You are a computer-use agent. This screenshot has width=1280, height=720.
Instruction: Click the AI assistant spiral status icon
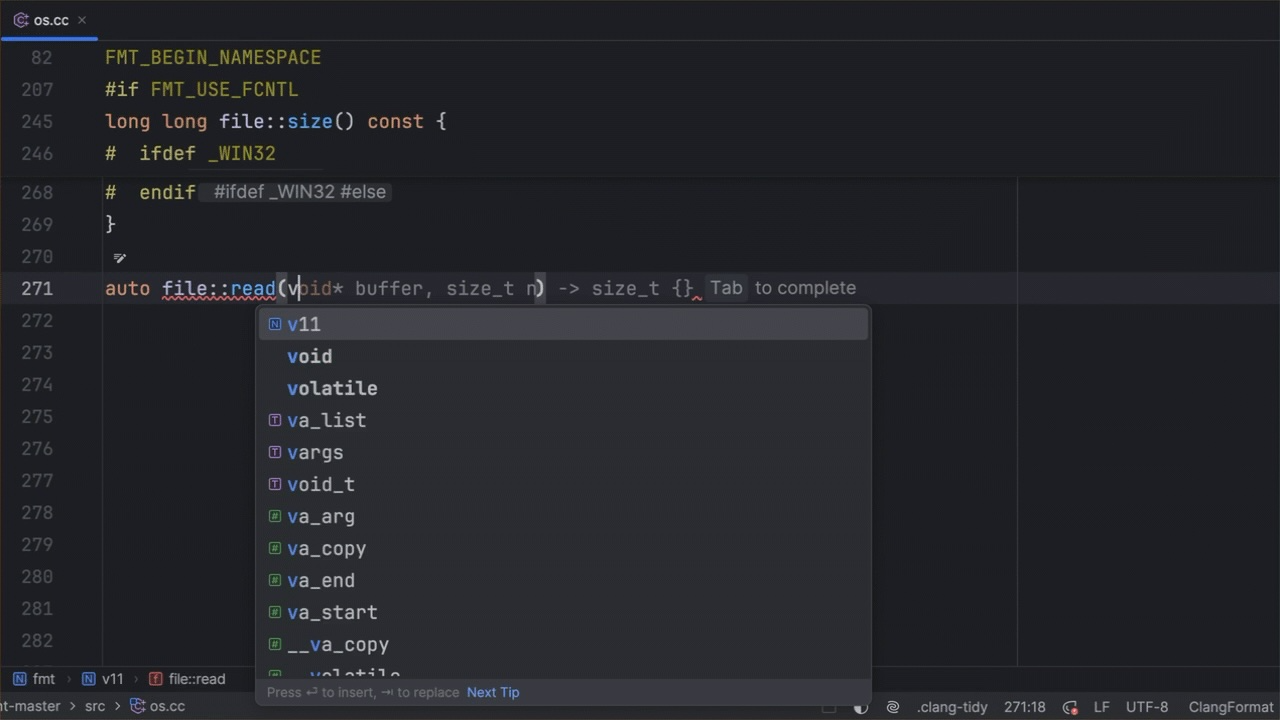tap(893, 707)
